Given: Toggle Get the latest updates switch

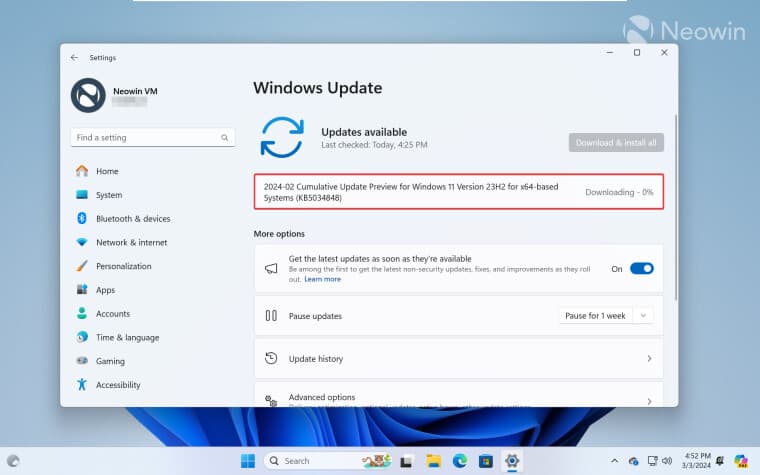Looking at the screenshot, I should pos(642,269).
